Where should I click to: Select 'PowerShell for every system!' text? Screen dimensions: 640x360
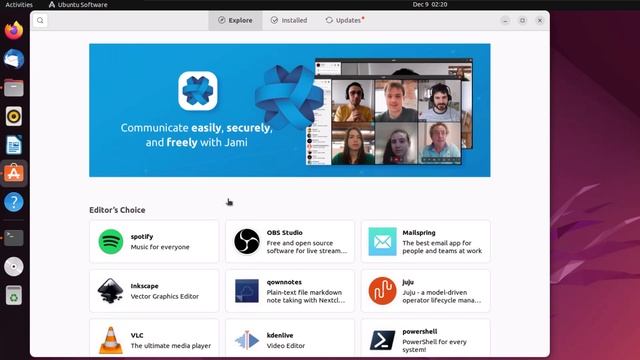434,346
